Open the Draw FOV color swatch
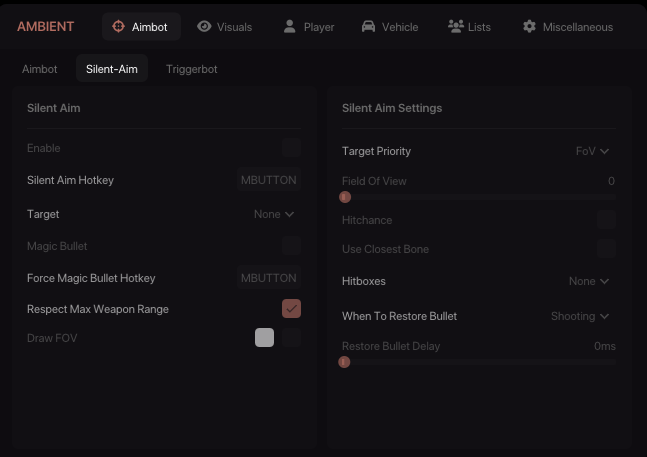The width and height of the screenshot is (647, 457). point(264,338)
